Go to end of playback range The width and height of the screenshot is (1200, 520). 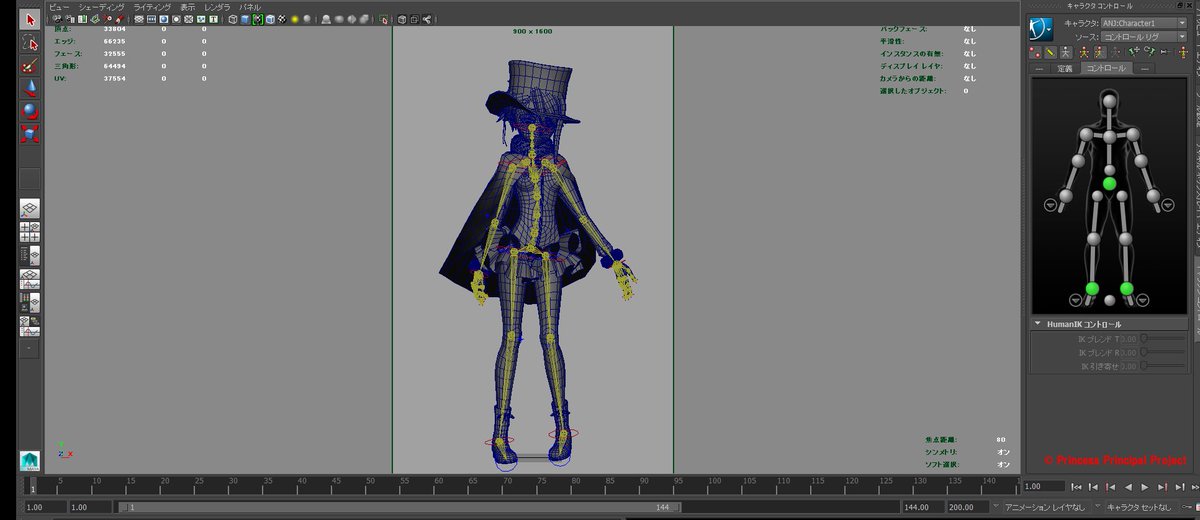coord(1195,487)
